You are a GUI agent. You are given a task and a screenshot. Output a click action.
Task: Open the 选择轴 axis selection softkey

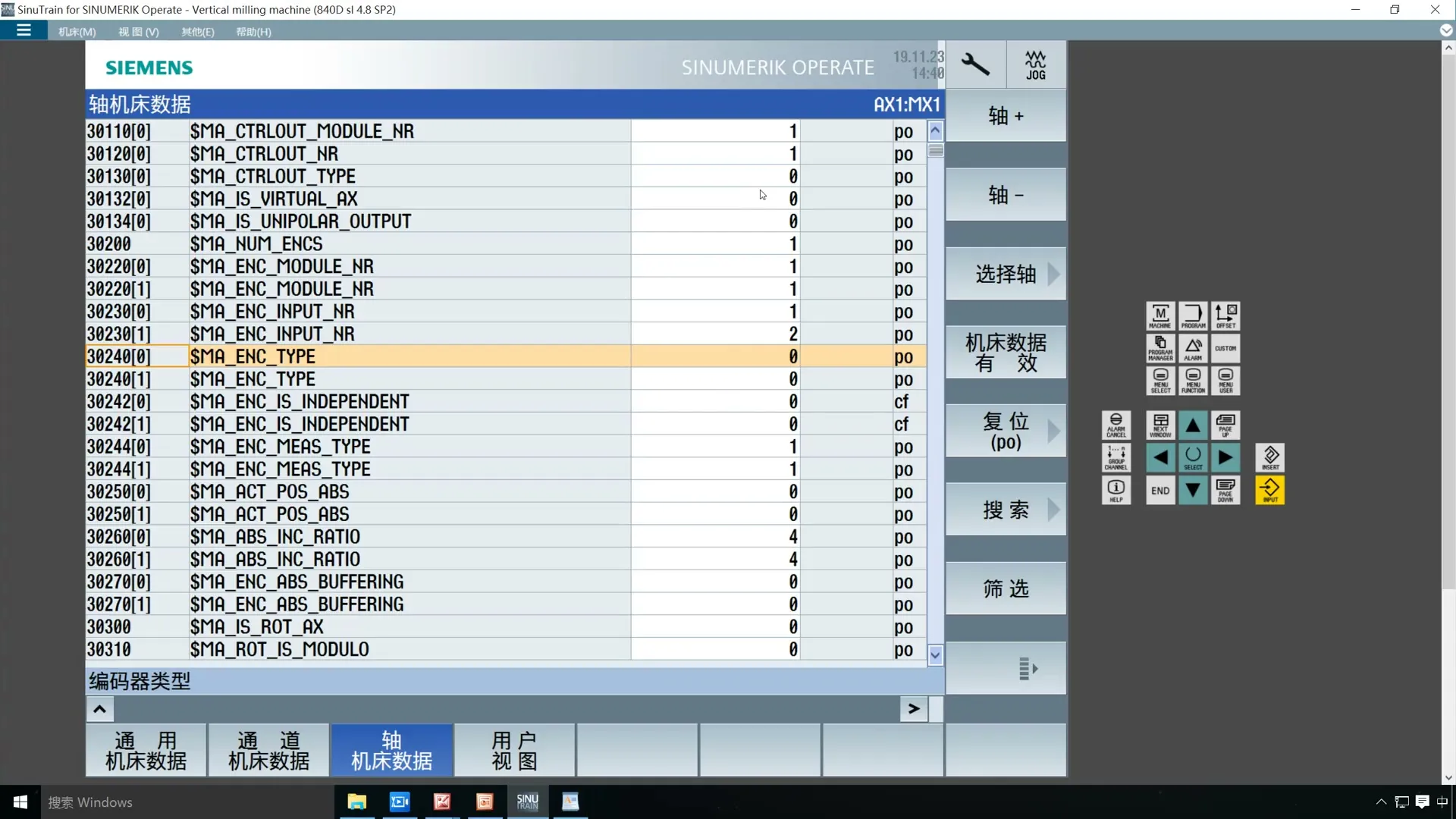[x=1006, y=274]
